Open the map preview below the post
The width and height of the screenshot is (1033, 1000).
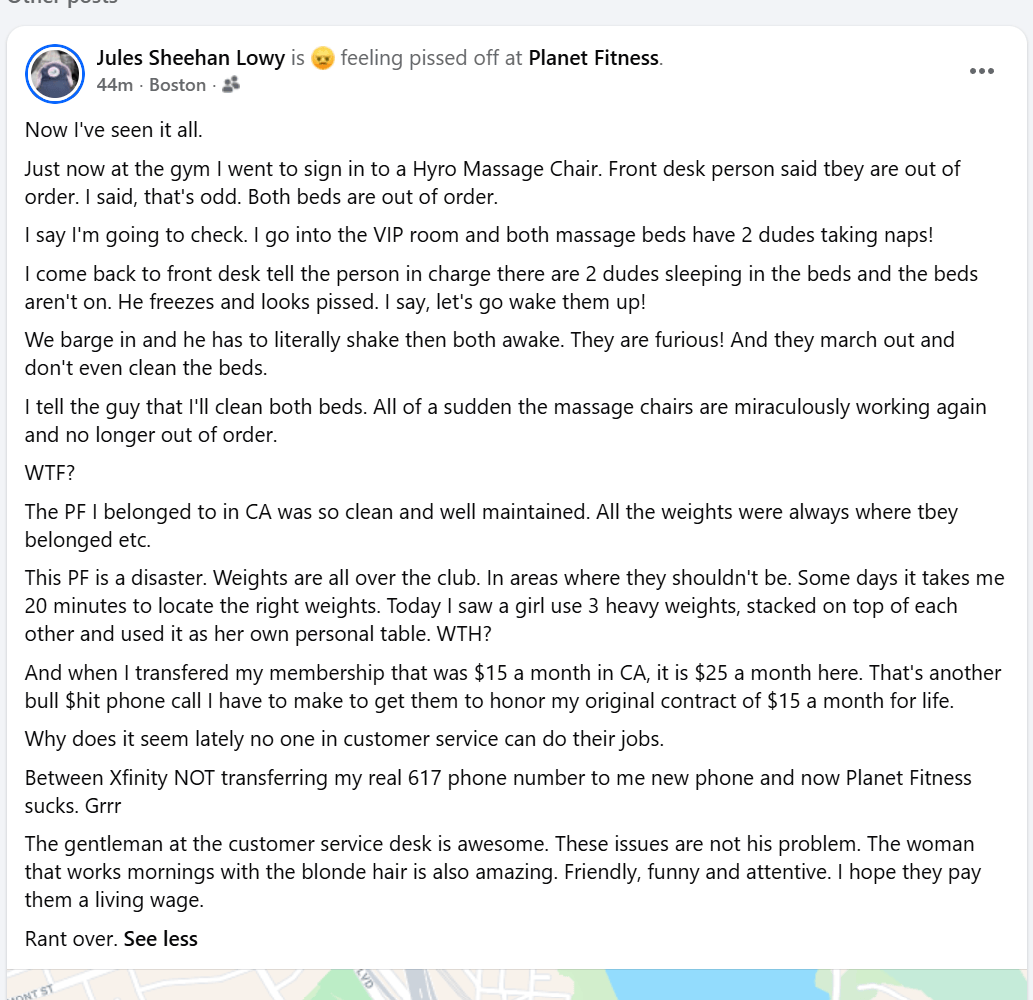point(516,984)
